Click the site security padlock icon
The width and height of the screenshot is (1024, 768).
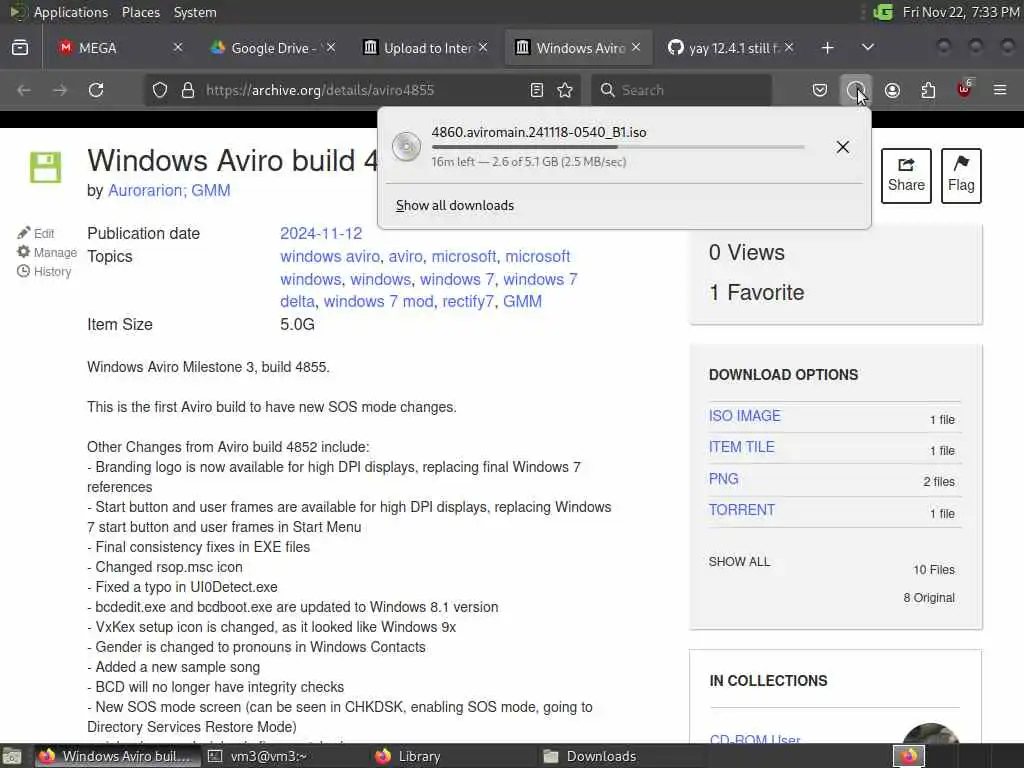[188, 90]
